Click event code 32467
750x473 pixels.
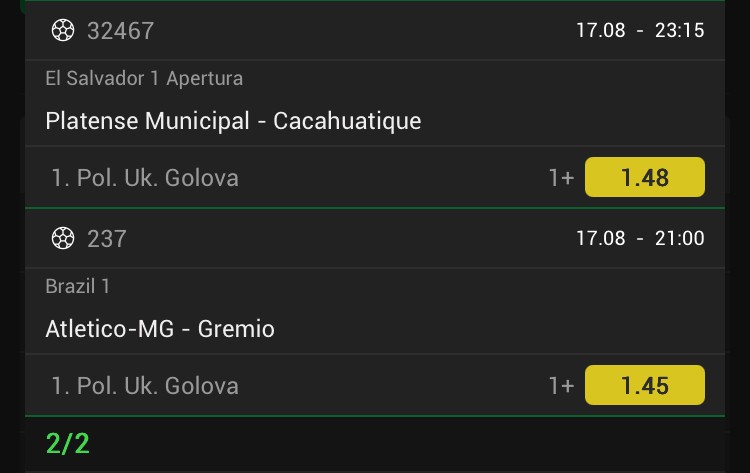click(121, 31)
